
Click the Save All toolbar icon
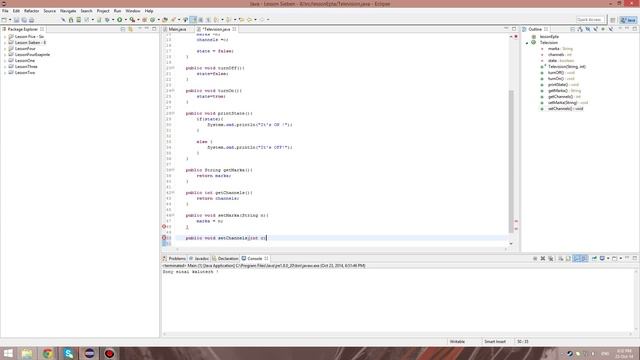point(24,20)
